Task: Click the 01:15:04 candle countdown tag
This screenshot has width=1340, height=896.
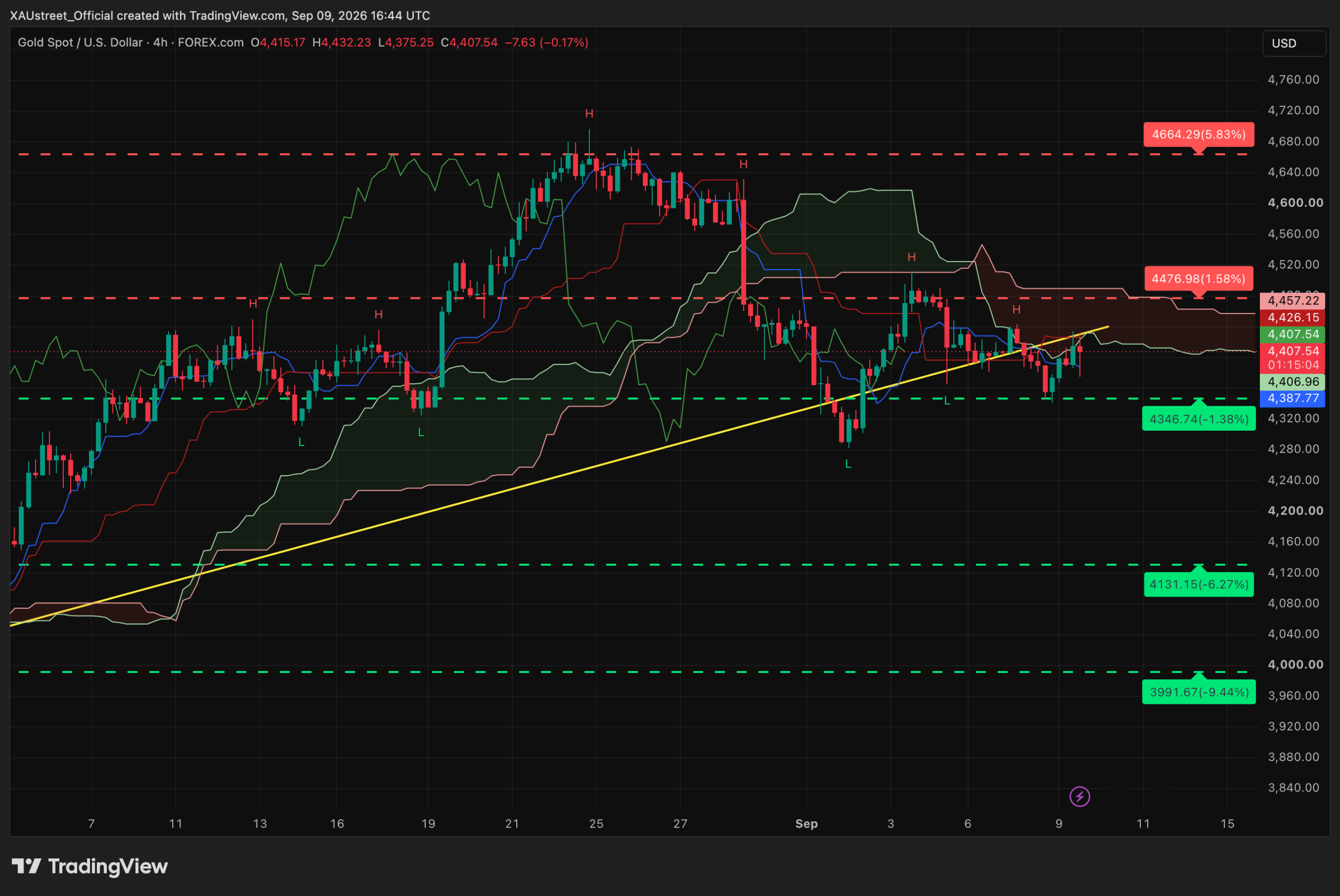Action: [x=1292, y=365]
